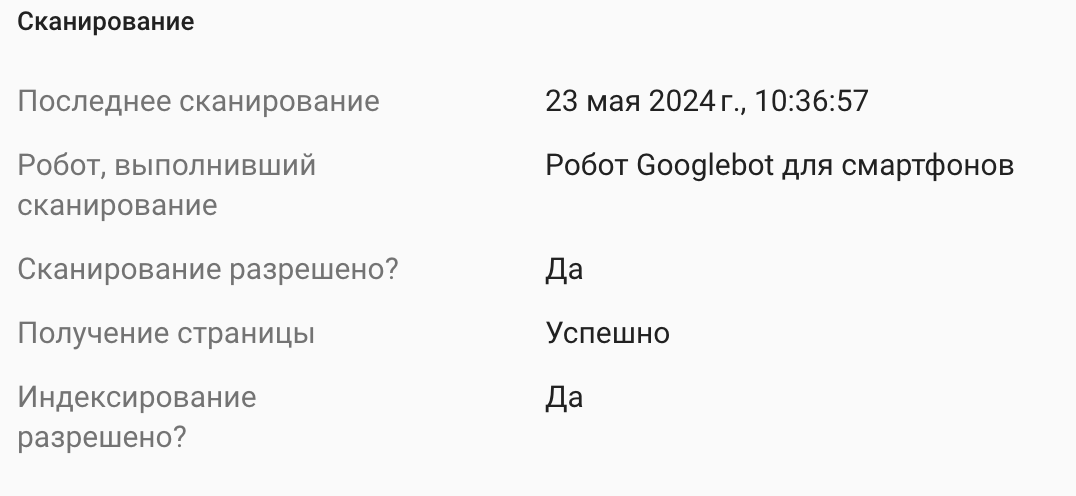Click "Да" beside "Индексирование разрешено?"

[564, 398]
